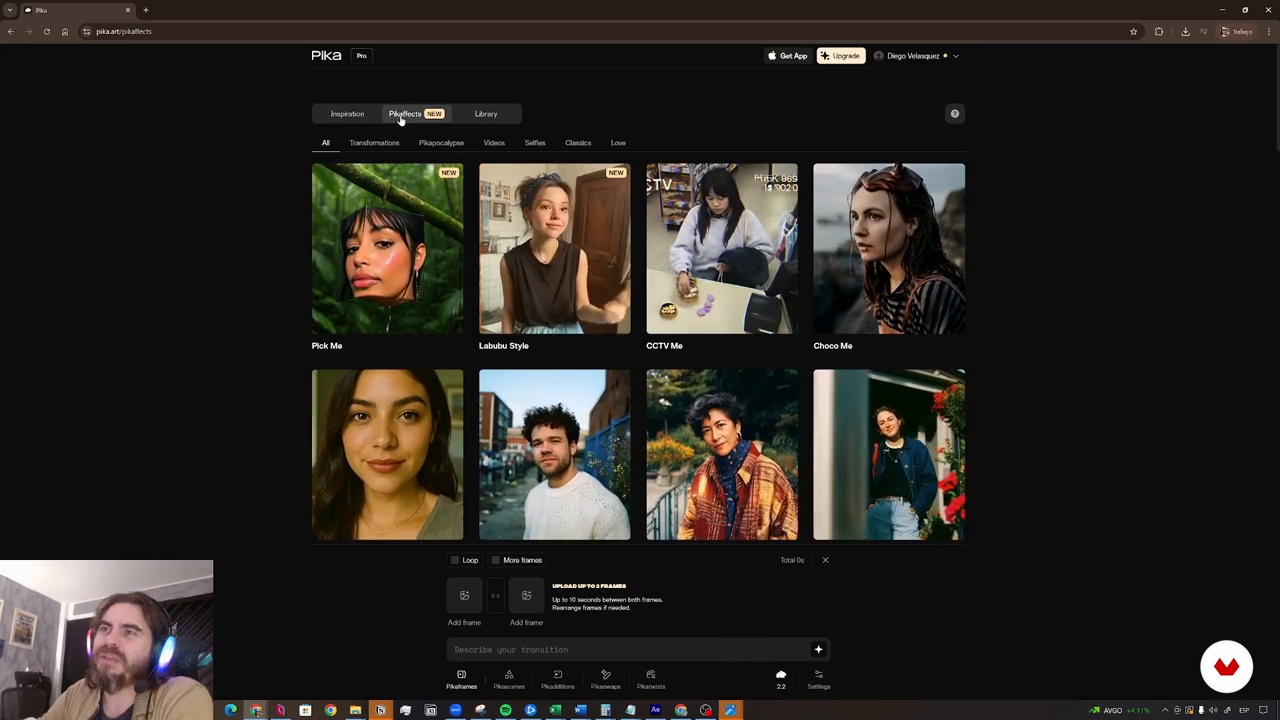Image resolution: width=1280 pixels, height=720 pixels.
Task: Select the Pikatwists tool
Action: point(650,679)
